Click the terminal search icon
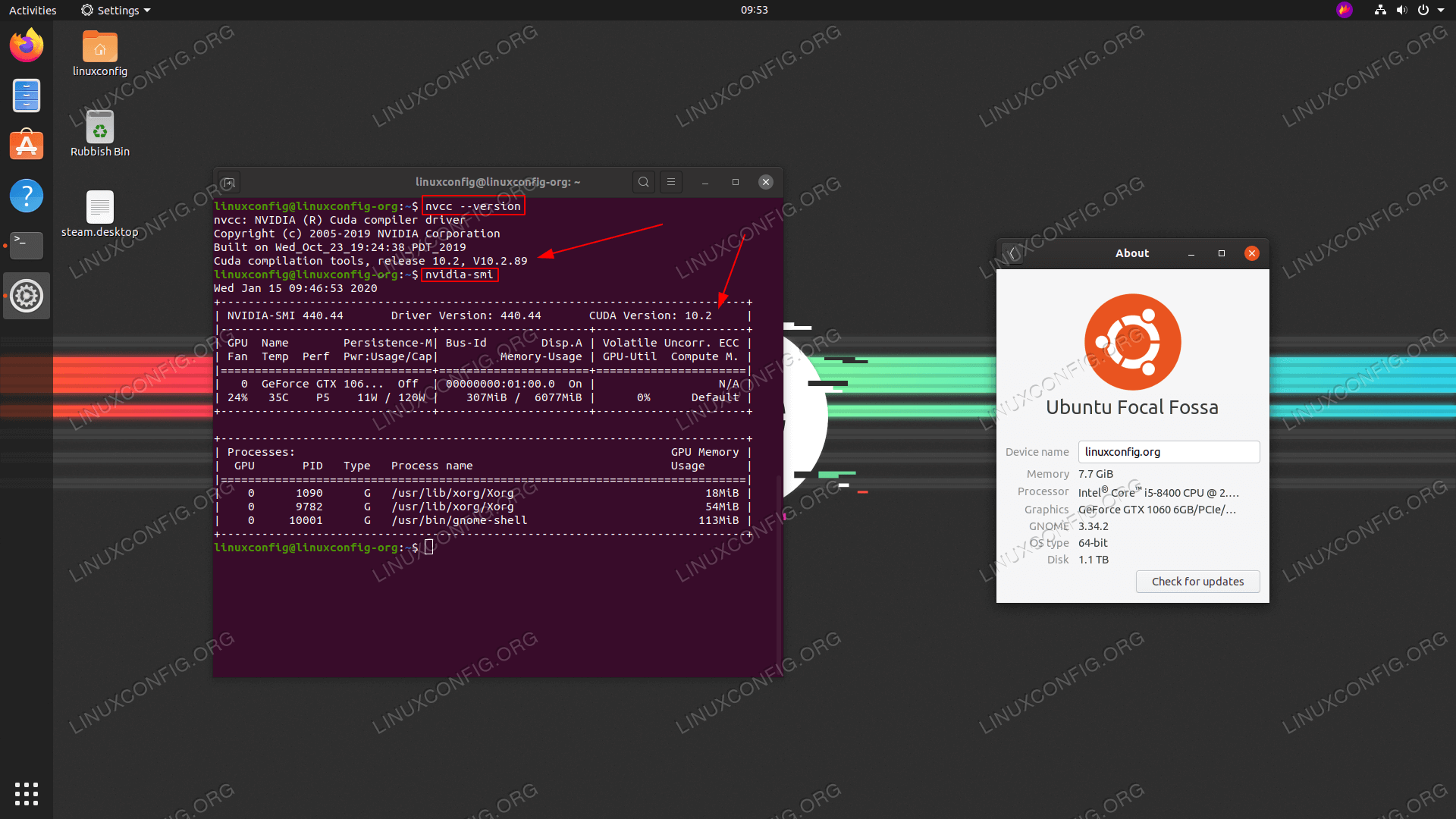Screen dimensions: 1456x819 tap(644, 182)
